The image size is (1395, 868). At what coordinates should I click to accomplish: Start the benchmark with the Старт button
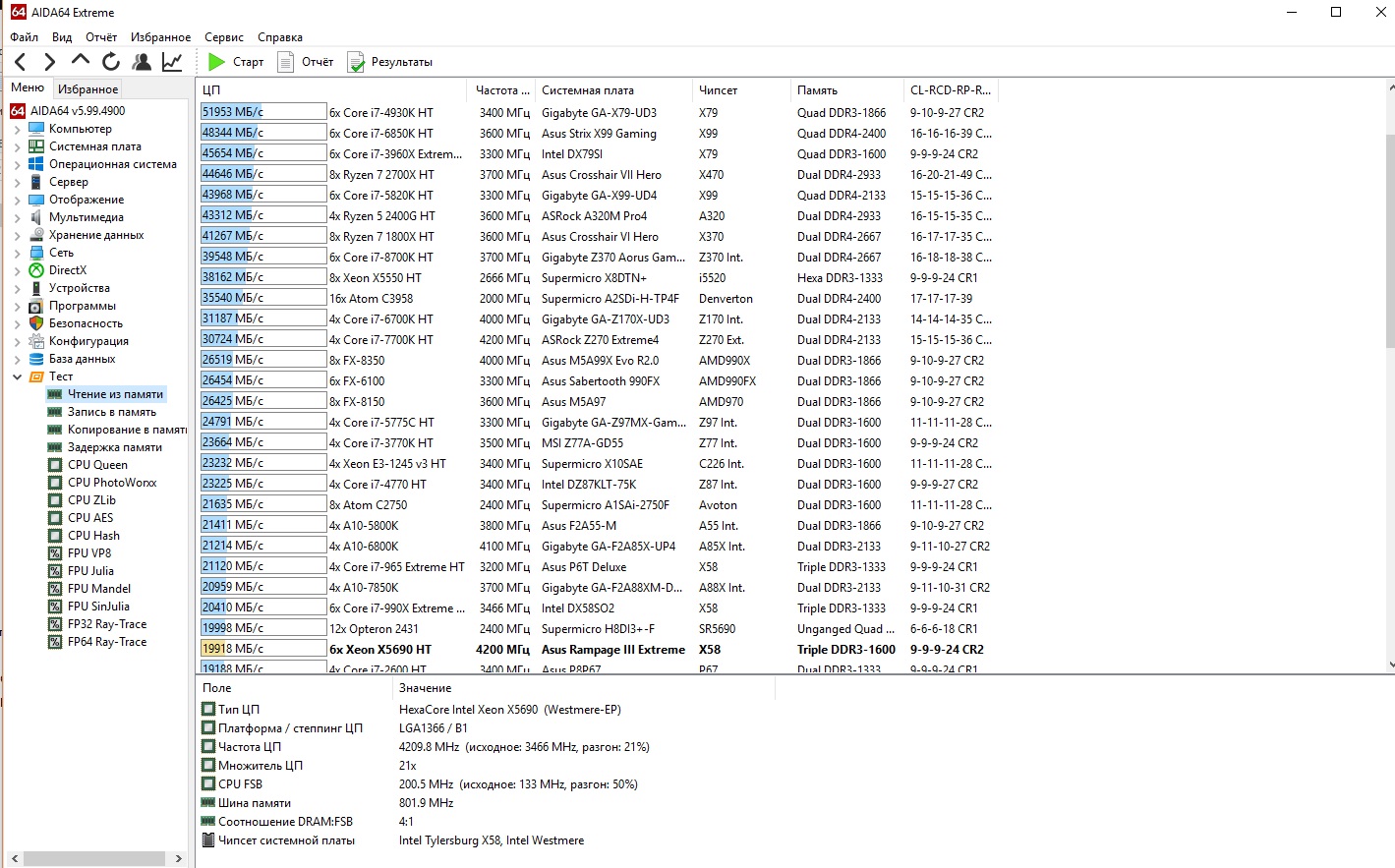pyautogui.click(x=236, y=62)
